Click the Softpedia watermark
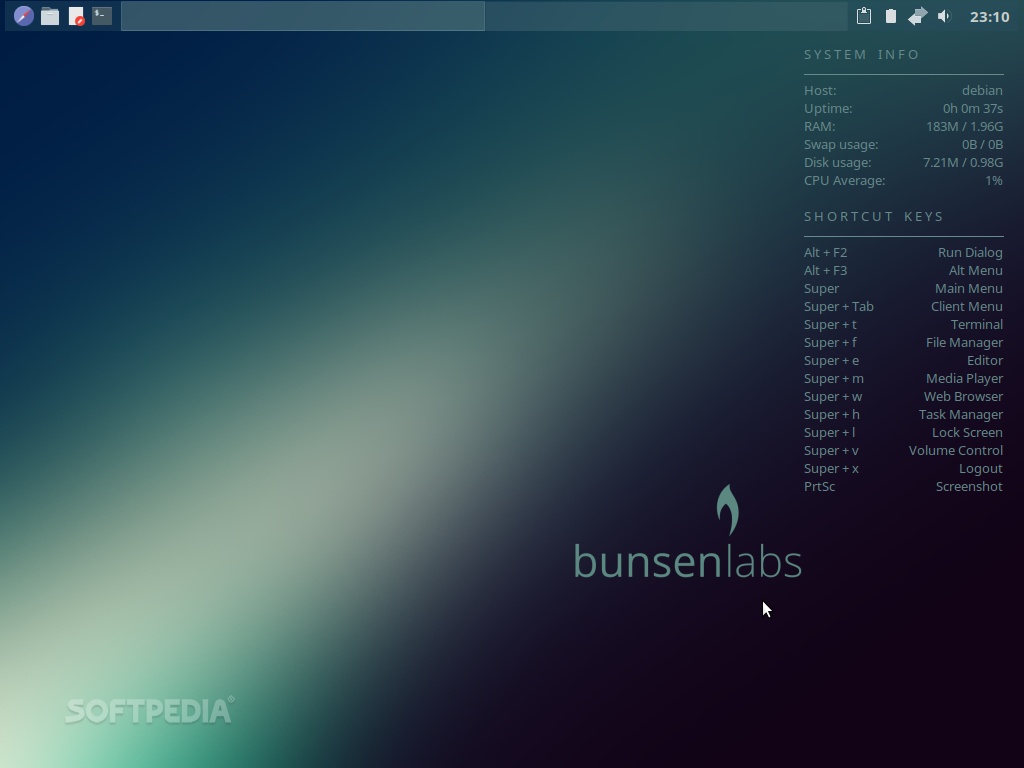The width and height of the screenshot is (1024, 768). pos(149,711)
